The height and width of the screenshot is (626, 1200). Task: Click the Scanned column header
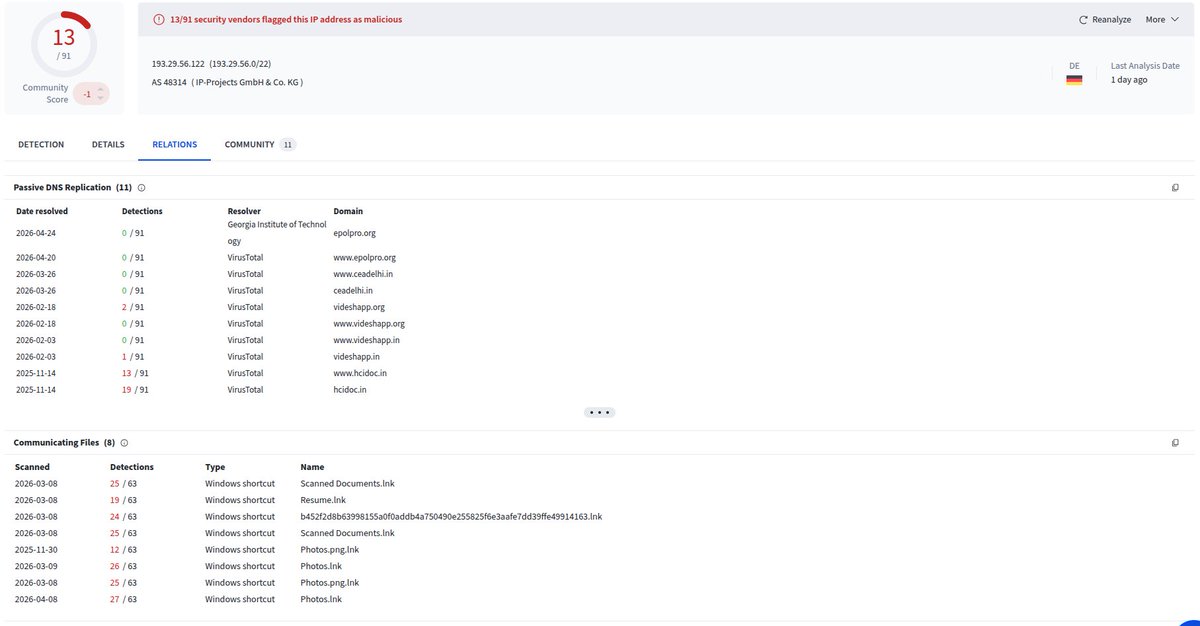point(32,467)
